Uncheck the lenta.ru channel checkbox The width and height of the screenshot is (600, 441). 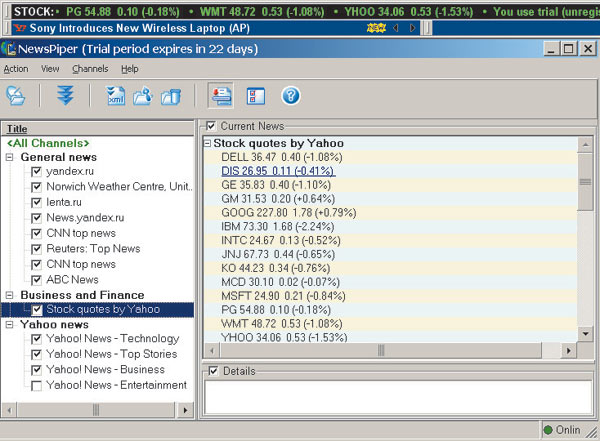tap(35, 202)
